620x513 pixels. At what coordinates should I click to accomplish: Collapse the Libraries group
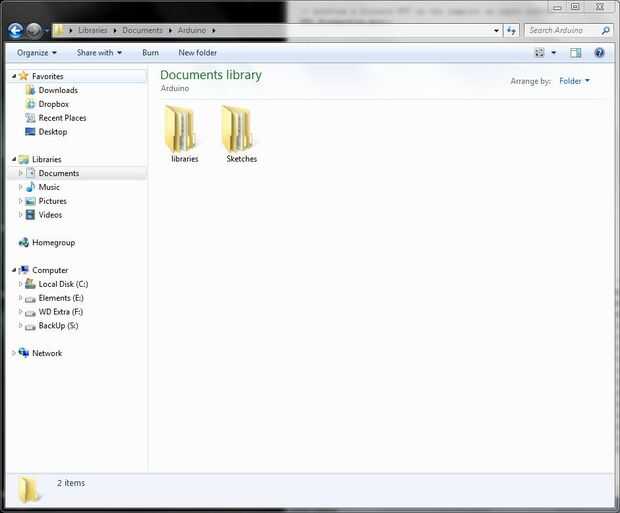(x=14, y=159)
